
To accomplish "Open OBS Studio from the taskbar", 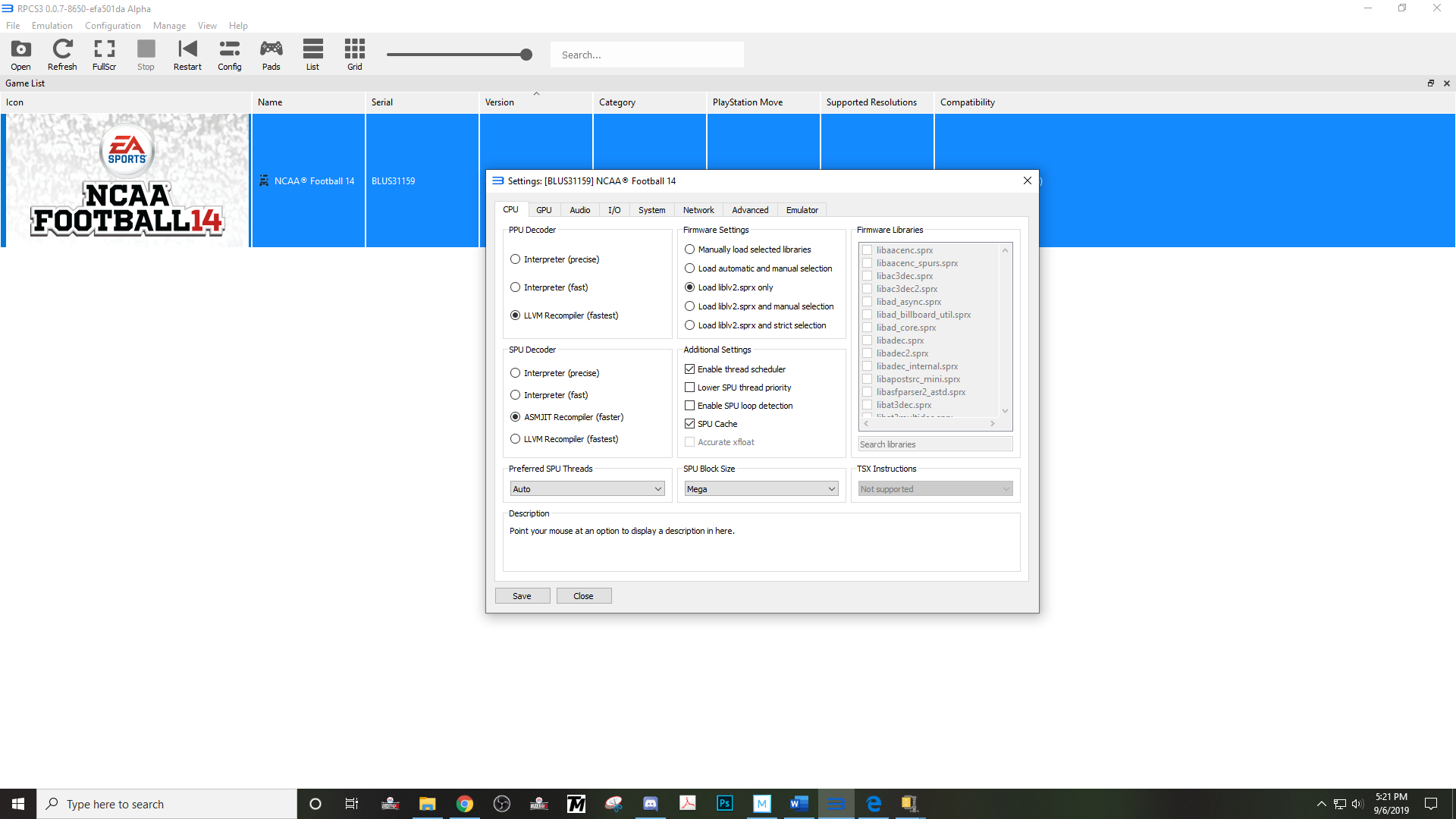I will [502, 804].
